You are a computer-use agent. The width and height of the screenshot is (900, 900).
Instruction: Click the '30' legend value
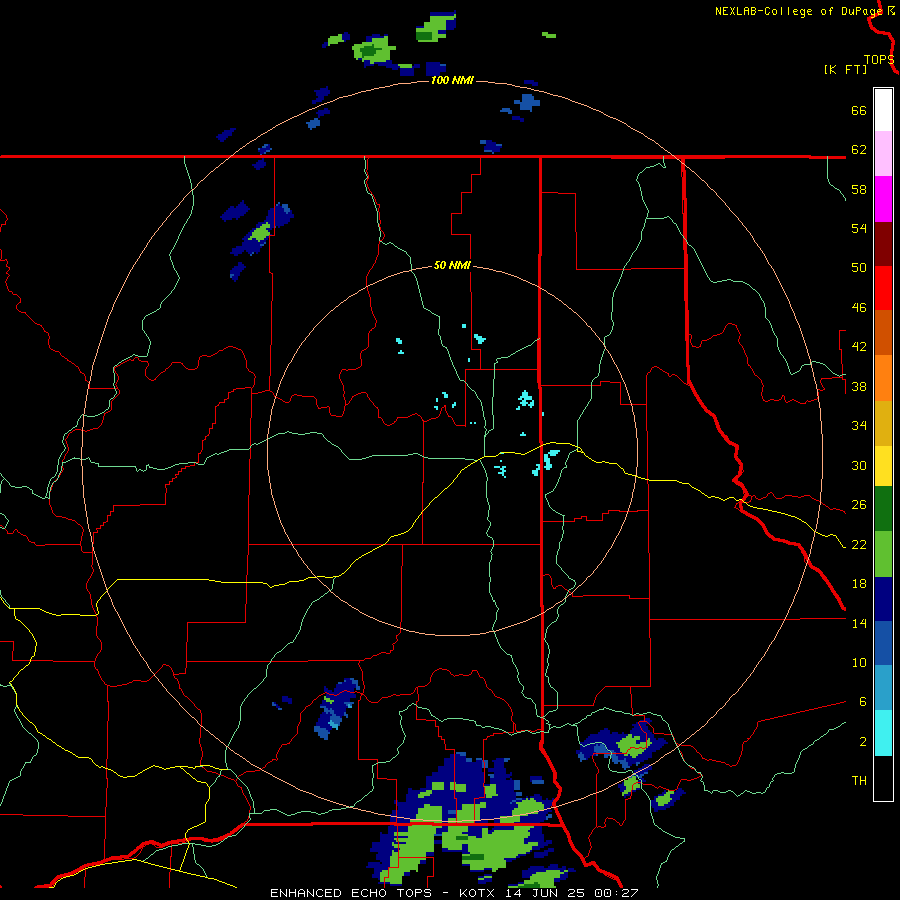tap(859, 465)
